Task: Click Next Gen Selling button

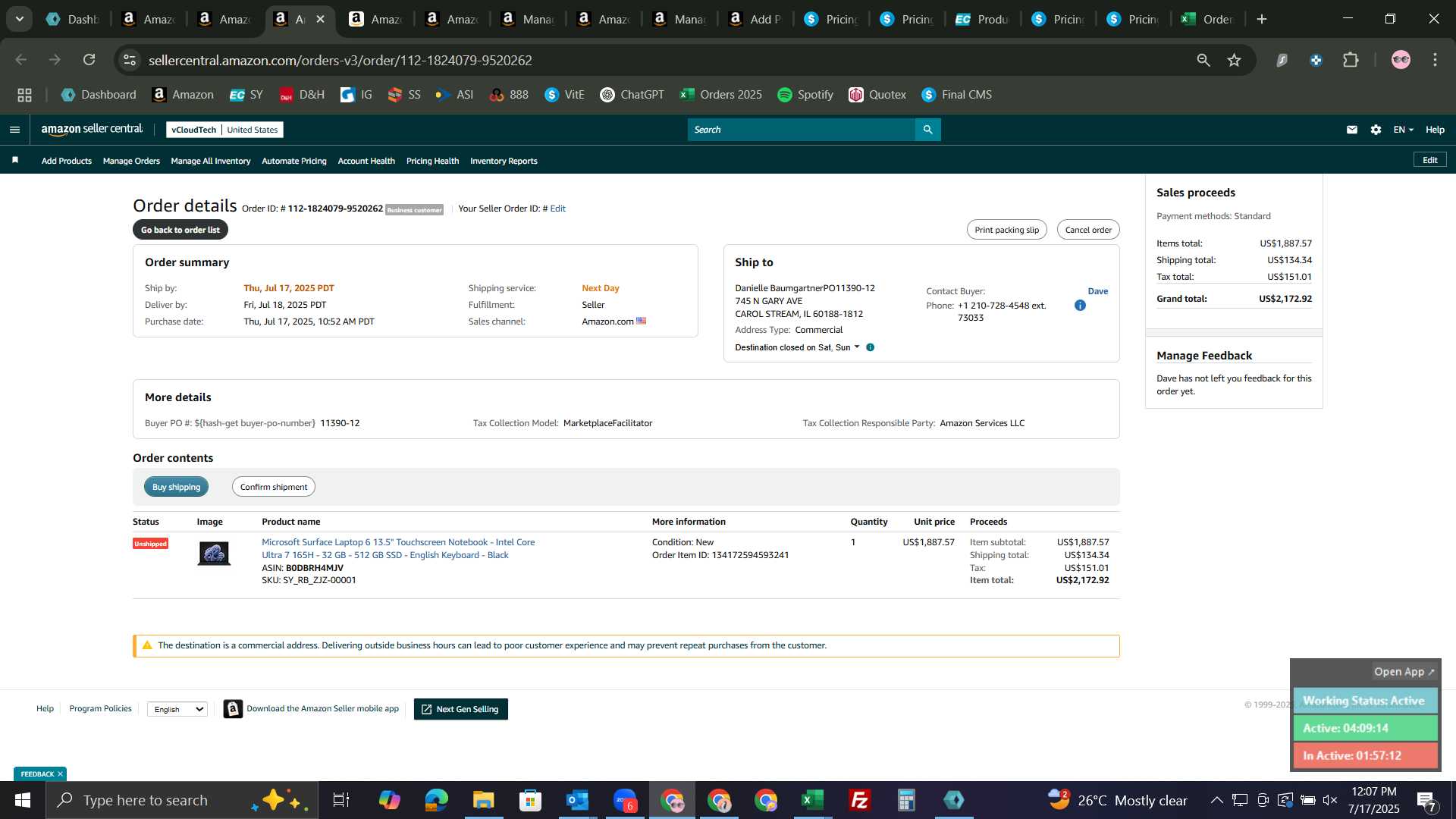Action: pos(461,709)
